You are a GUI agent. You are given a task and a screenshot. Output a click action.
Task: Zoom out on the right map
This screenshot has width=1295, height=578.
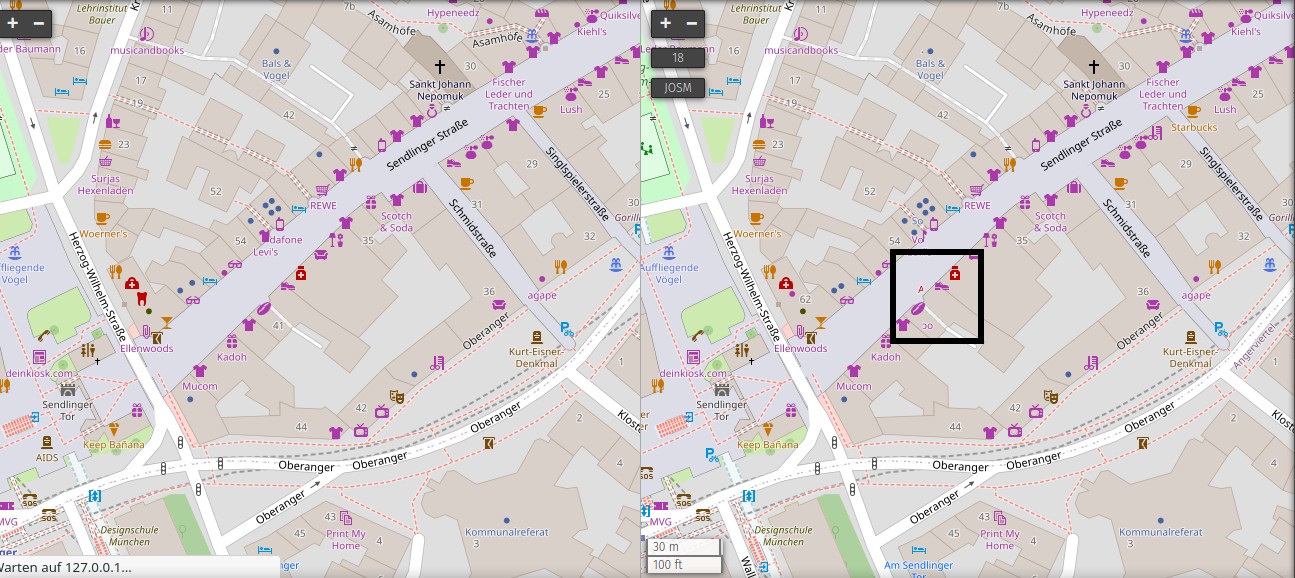692,22
